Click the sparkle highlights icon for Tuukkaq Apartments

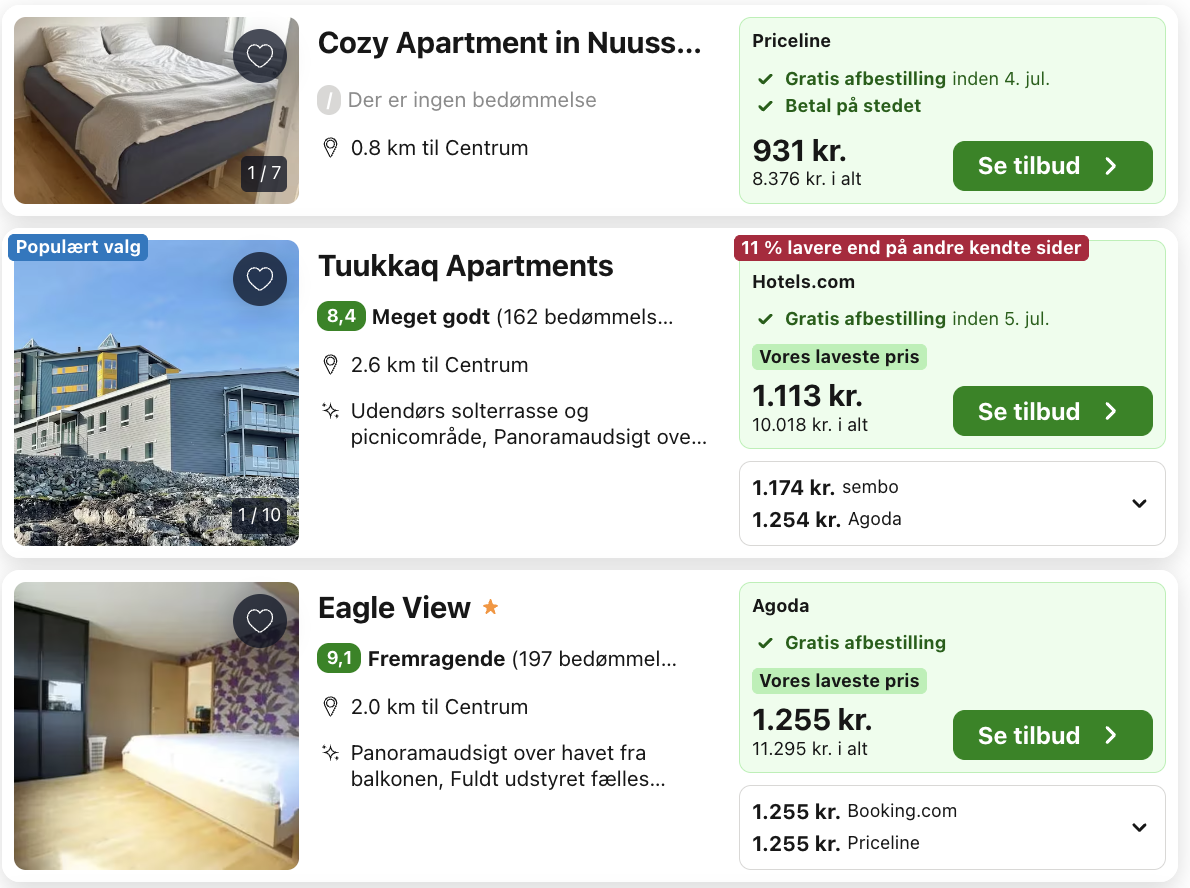330,411
